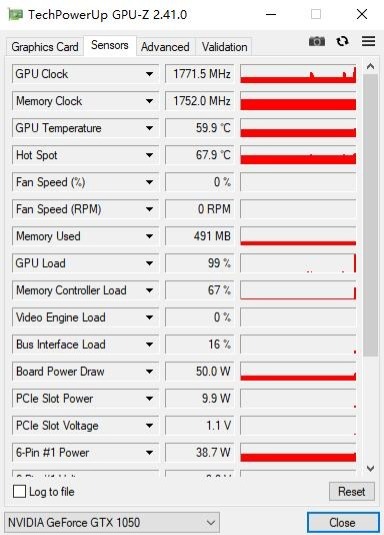
Task: Click the Reset button
Action: tap(352, 492)
